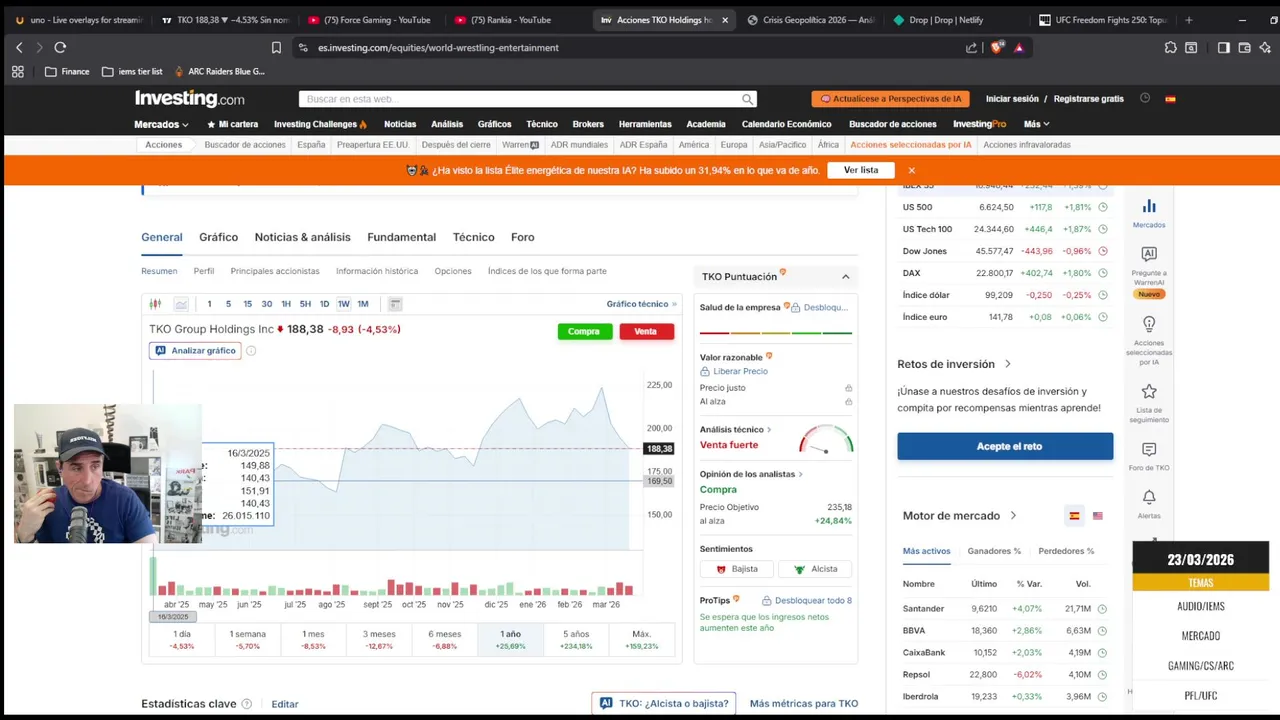
Task: Vote Bajista sentiment
Action: click(x=736, y=569)
